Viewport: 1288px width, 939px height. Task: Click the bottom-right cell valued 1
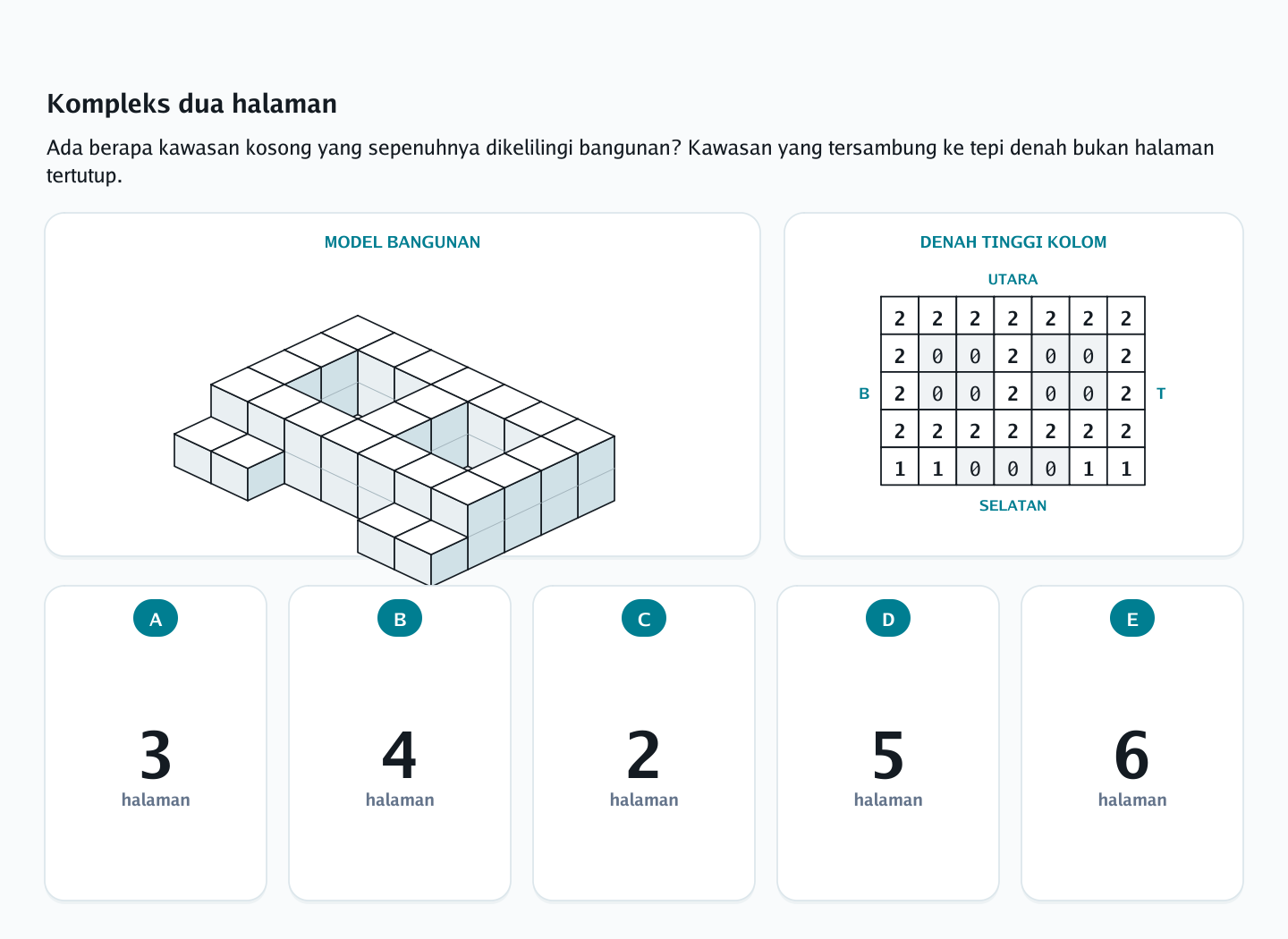(x=1126, y=467)
